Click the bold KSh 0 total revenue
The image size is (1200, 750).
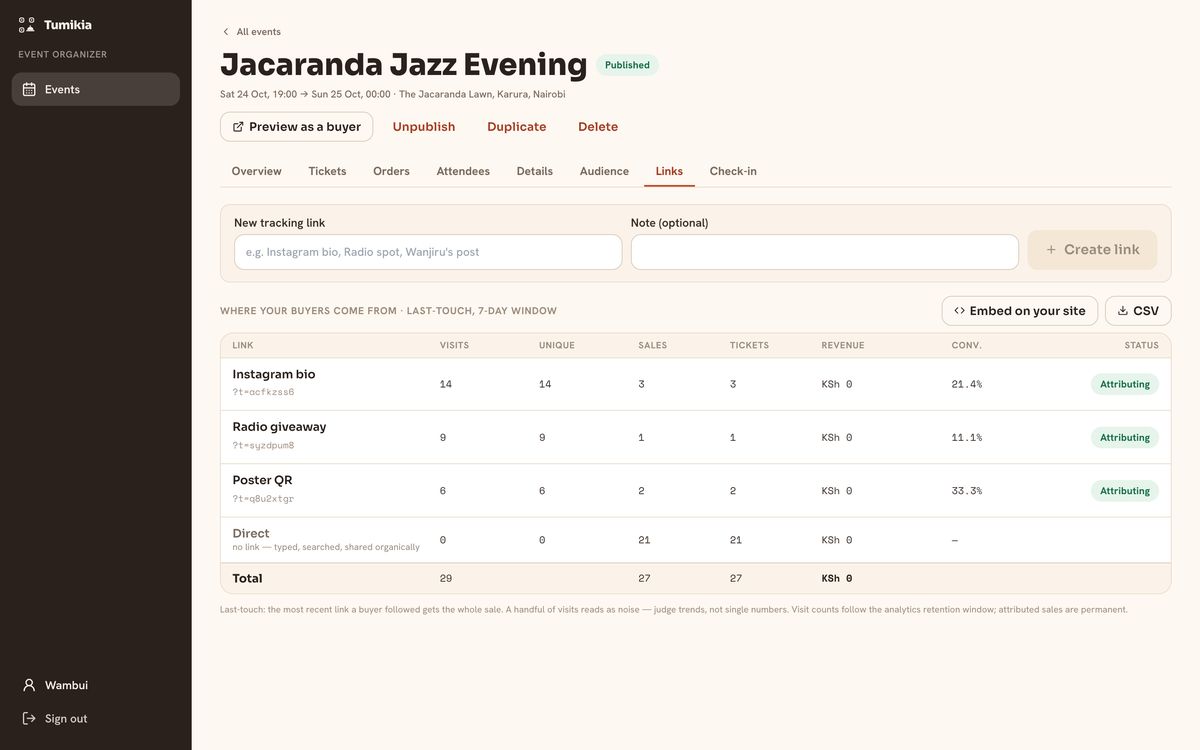pyautogui.click(x=837, y=578)
